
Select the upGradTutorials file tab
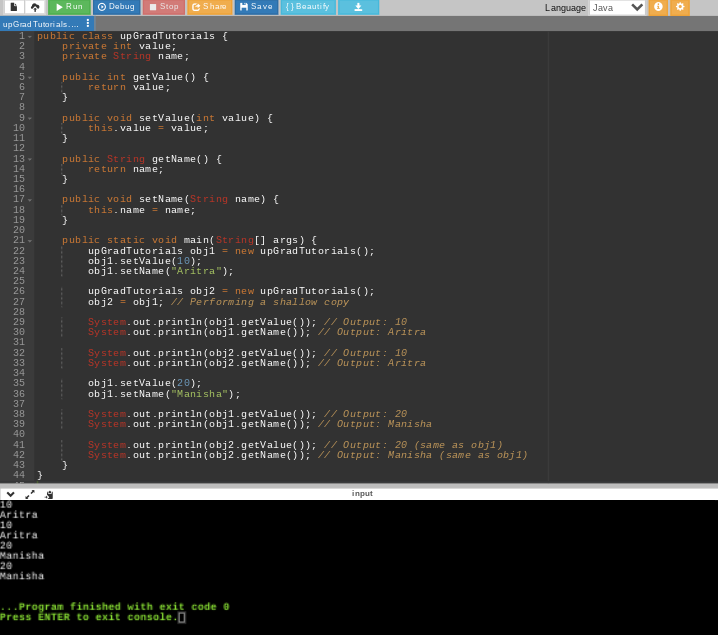pos(41,24)
